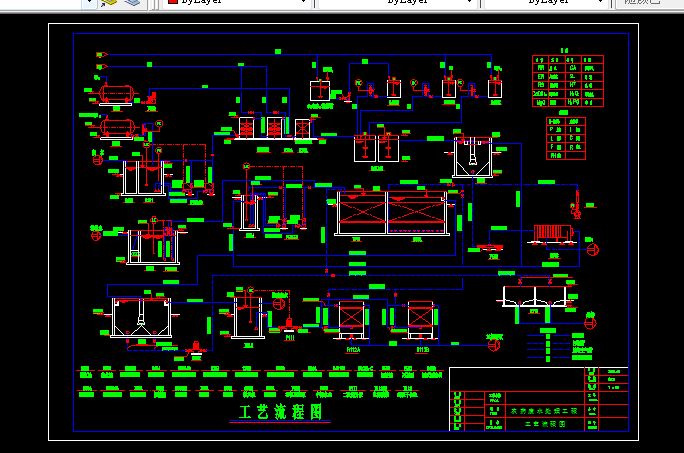Select the project name text in title block

544,411
